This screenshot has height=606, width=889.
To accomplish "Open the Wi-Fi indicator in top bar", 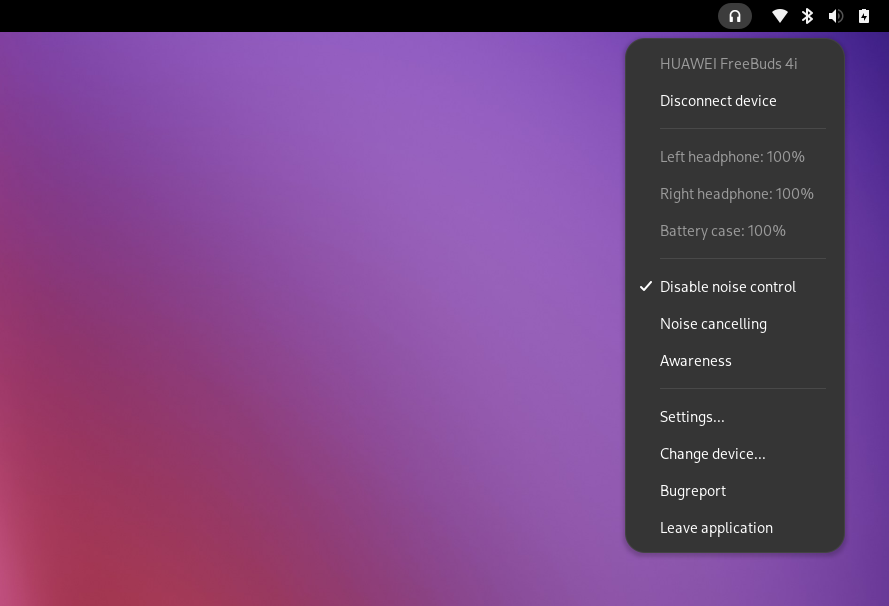I will coord(780,16).
